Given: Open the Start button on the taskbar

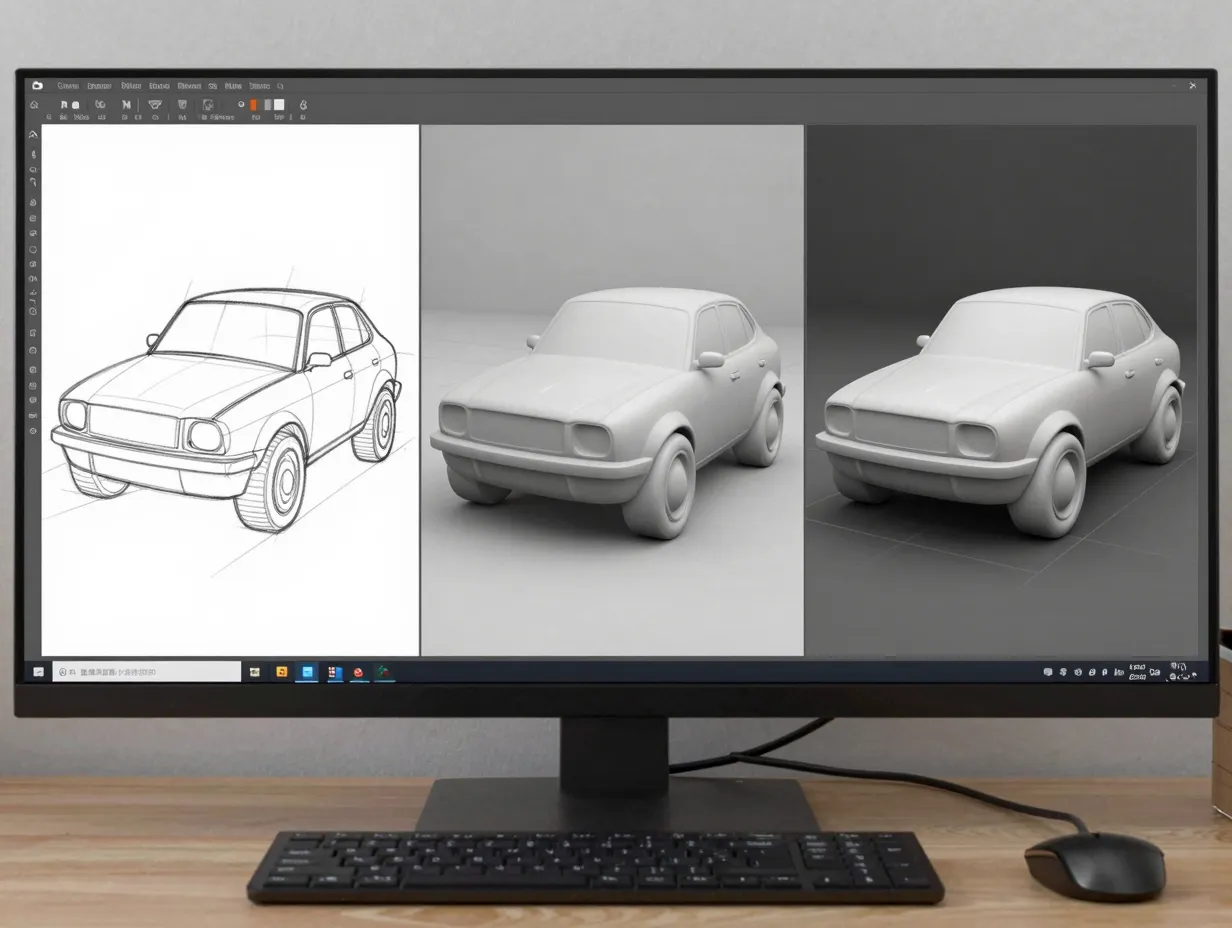Looking at the screenshot, I should tap(38, 672).
